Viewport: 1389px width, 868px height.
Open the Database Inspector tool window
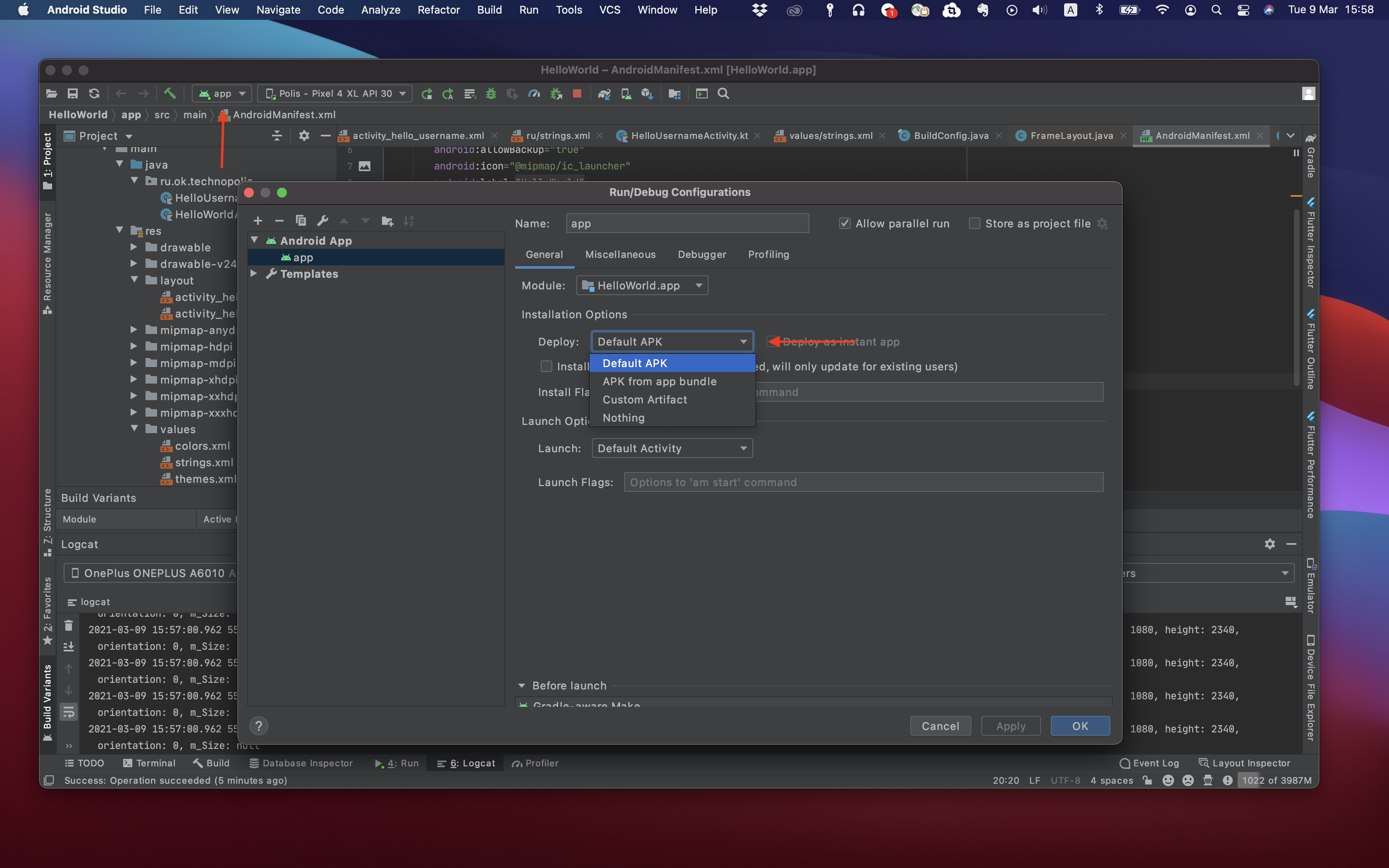301,763
